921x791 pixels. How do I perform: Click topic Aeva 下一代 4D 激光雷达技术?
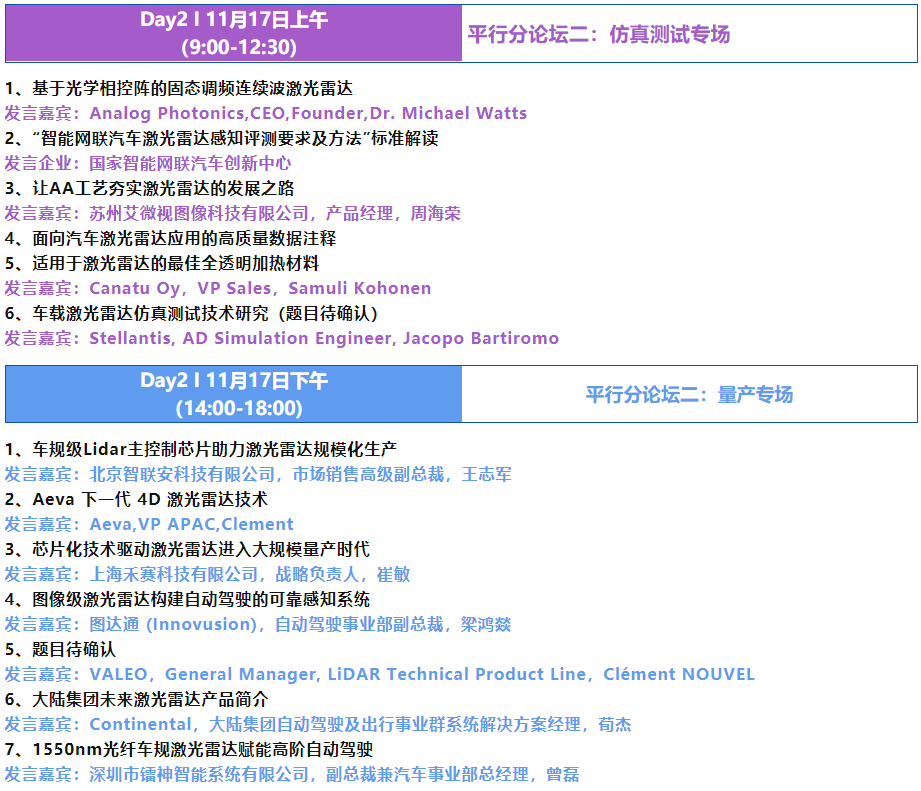[x=136, y=499]
